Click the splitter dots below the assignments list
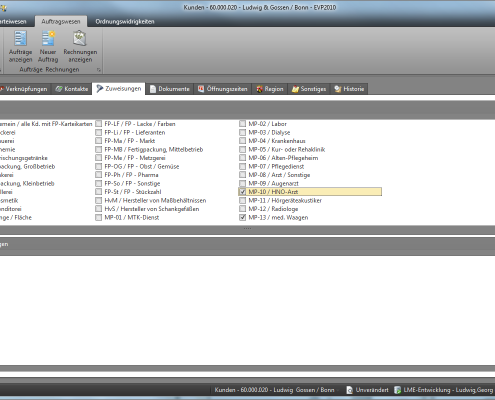This screenshot has width=495, height=400. 247,229
